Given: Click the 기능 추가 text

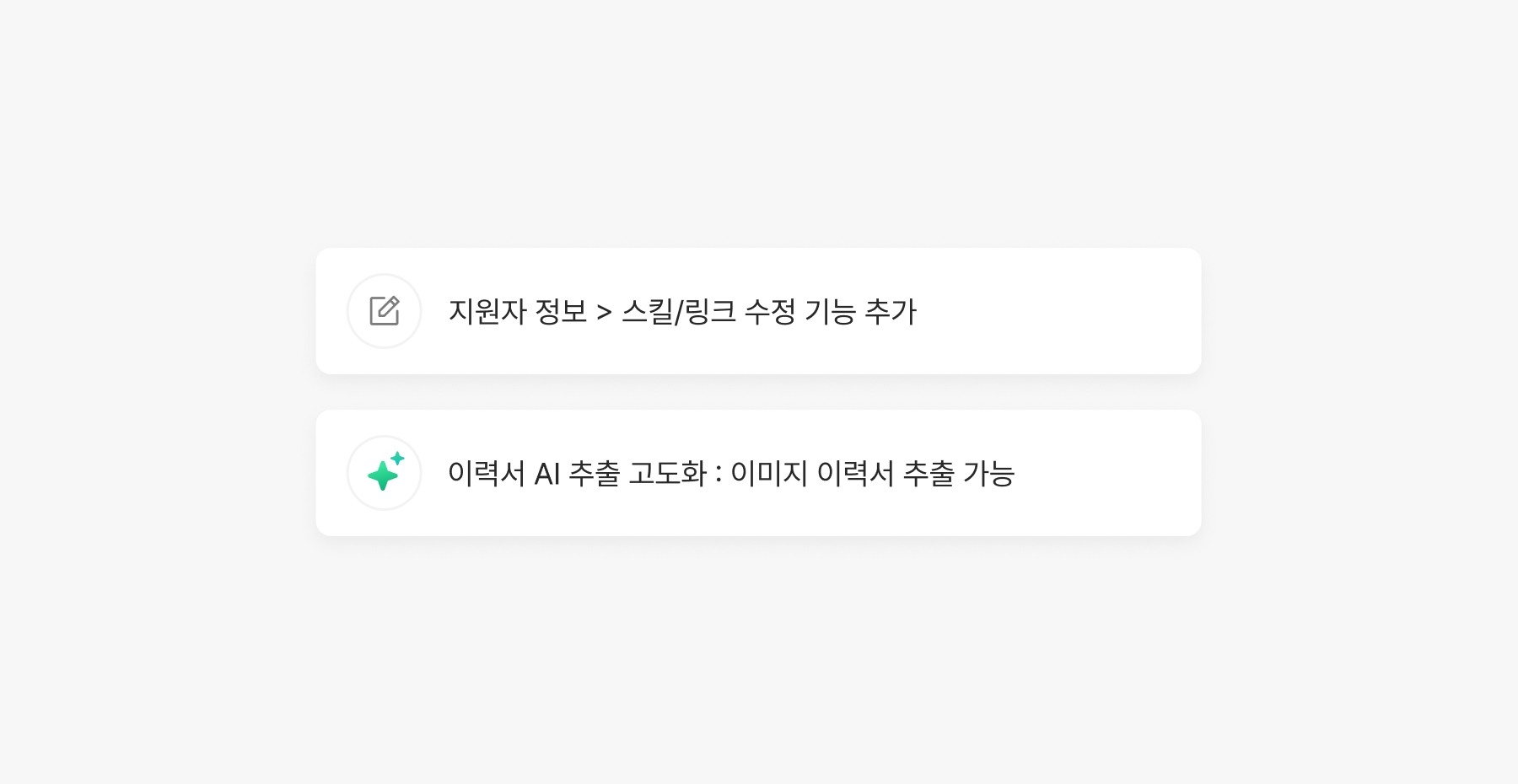Looking at the screenshot, I should (x=860, y=312).
